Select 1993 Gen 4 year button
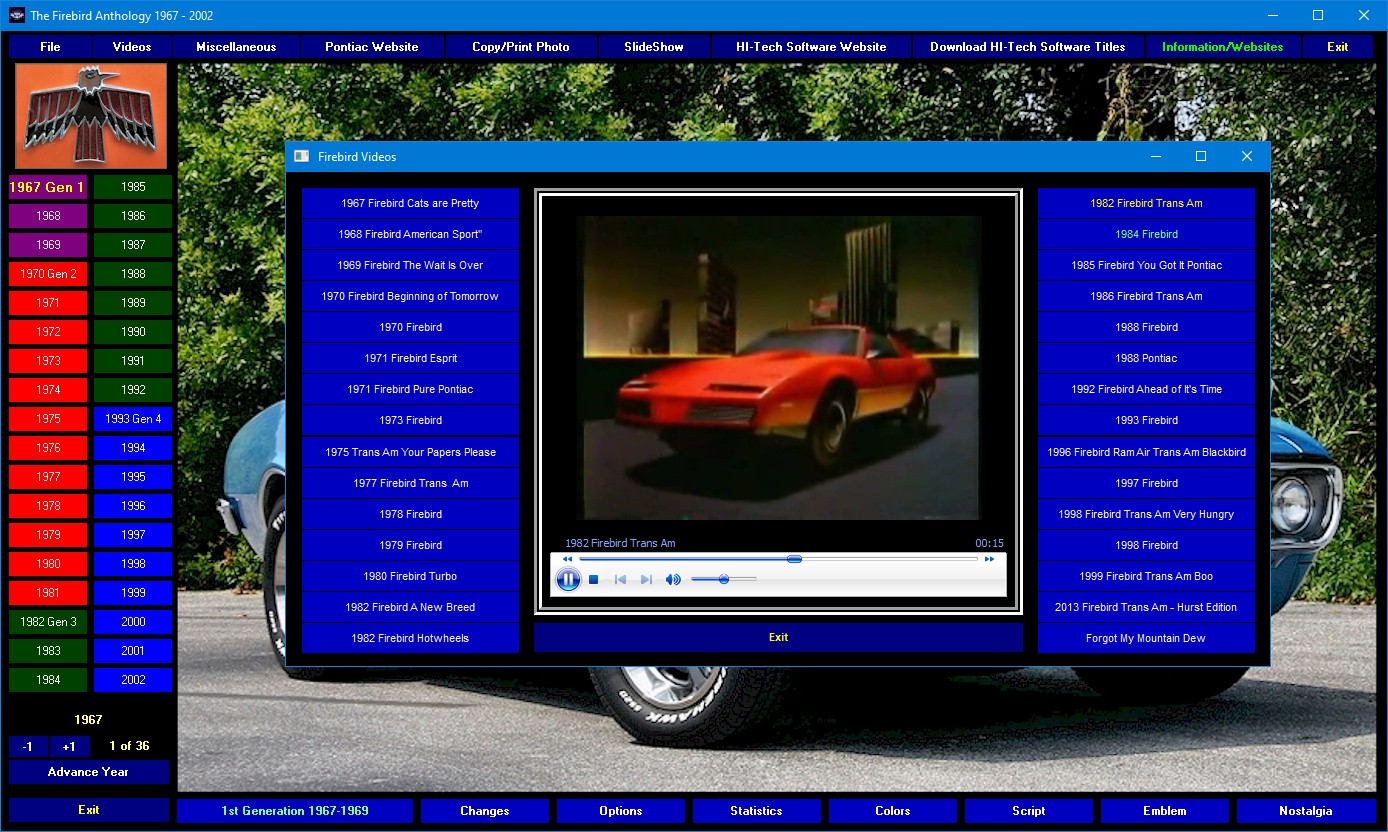This screenshot has width=1388, height=832. tap(133, 419)
